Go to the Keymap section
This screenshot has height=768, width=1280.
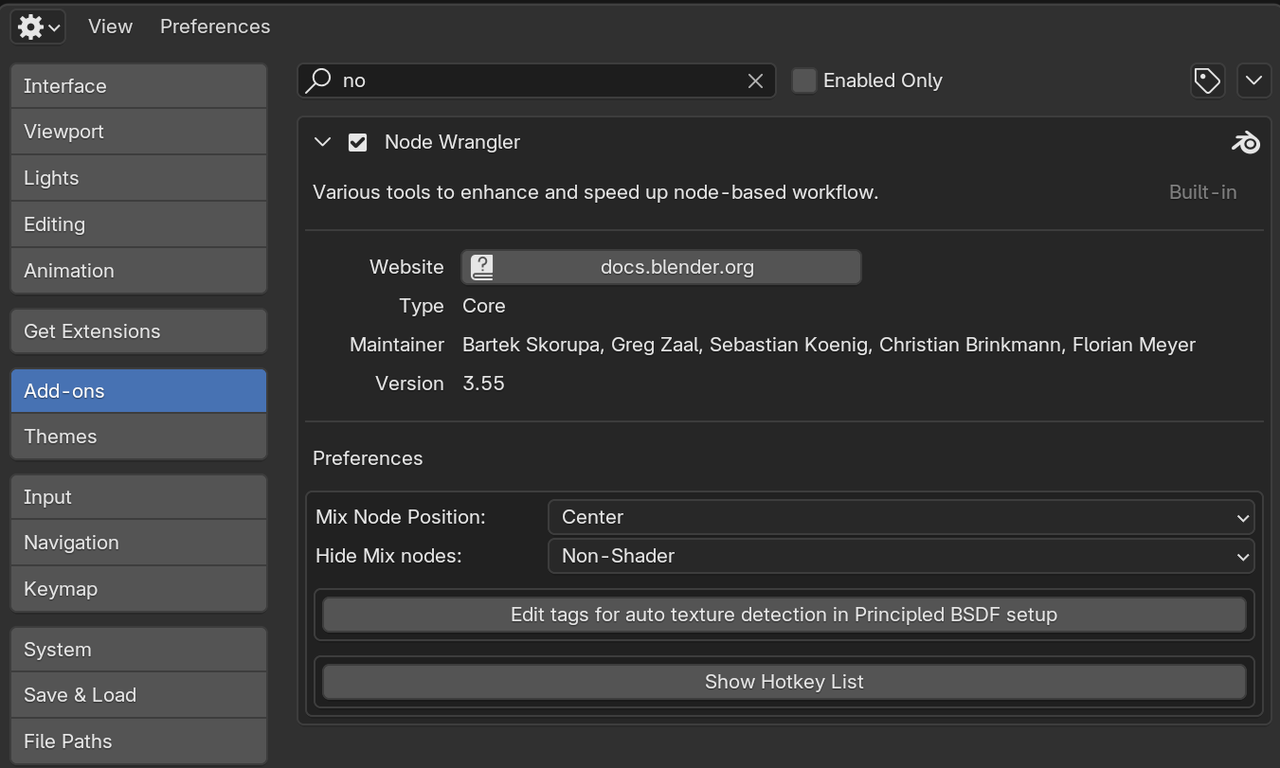point(139,589)
